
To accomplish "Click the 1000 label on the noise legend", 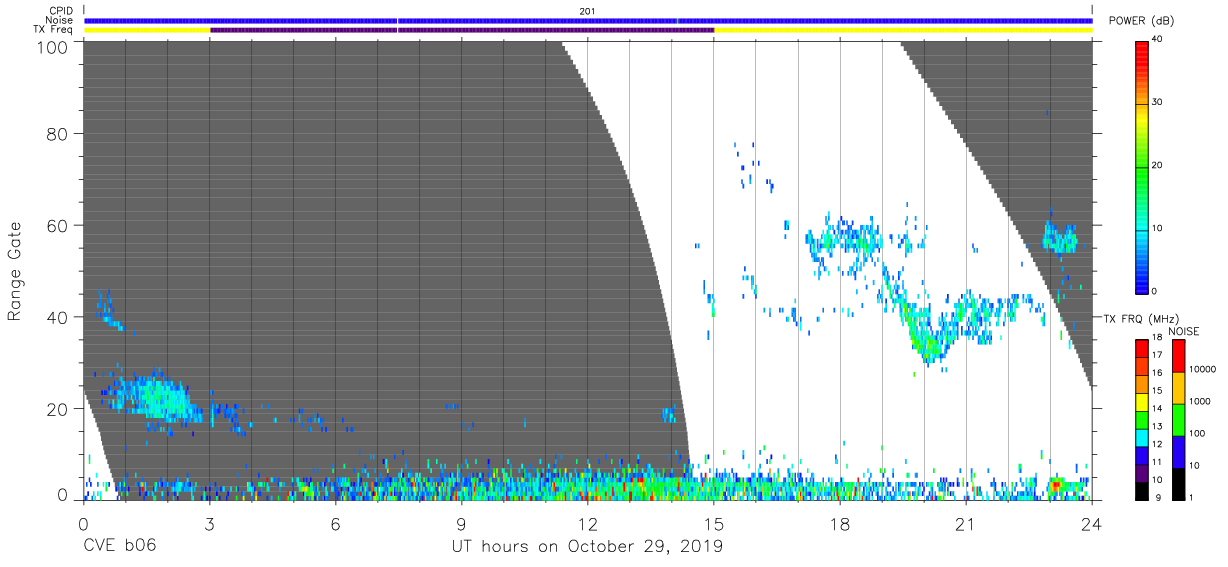I will [x=1199, y=401].
